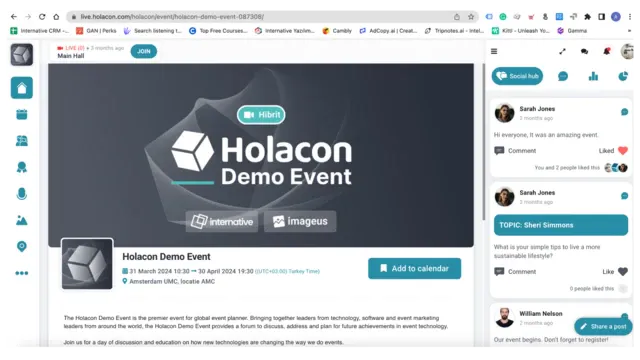Open the Top Free Courses bookmark

[218, 31]
